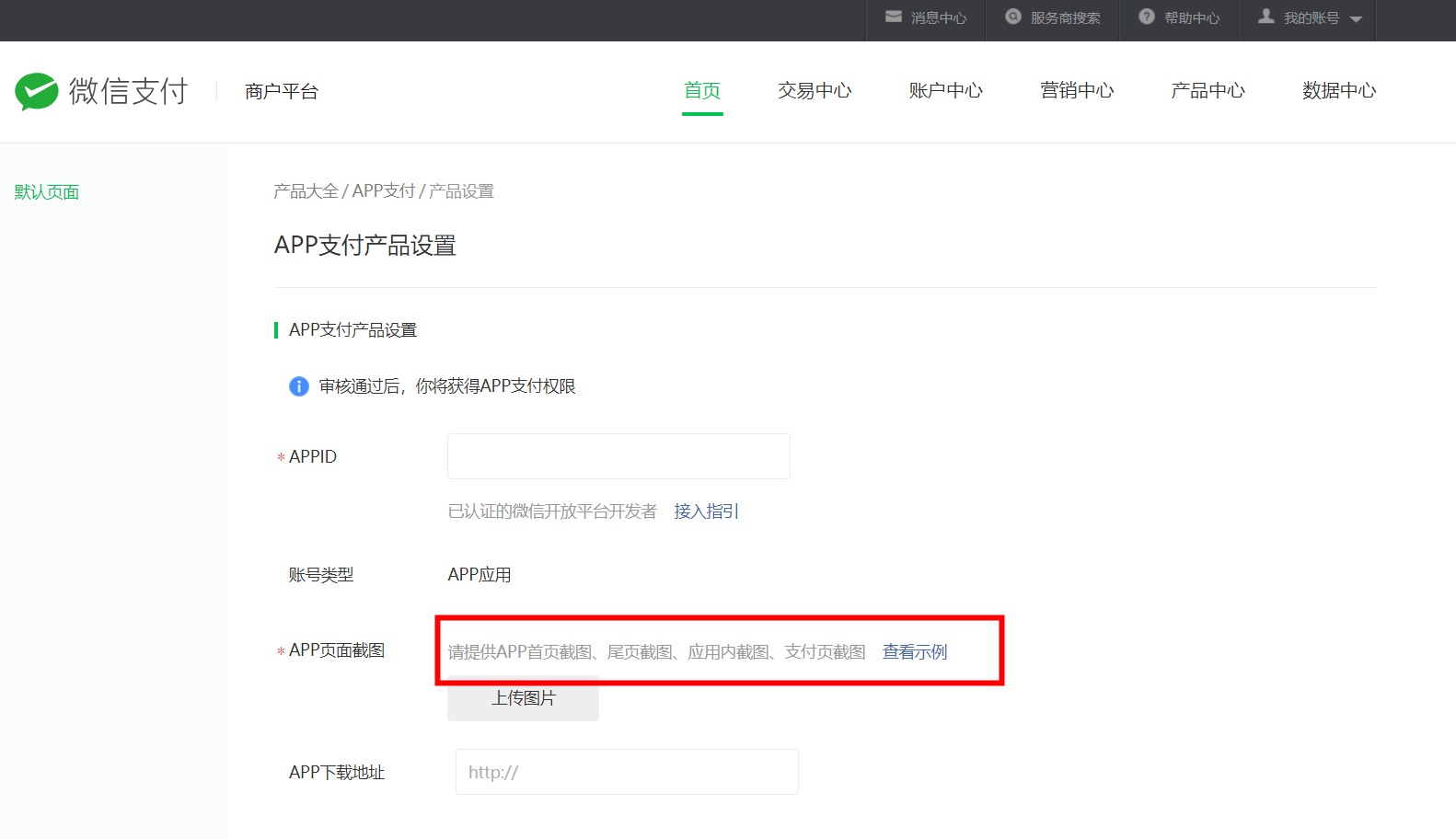This screenshot has height=839, width=1456.
Task: Click the envelope icon for 消息中心
Action: tap(894, 17)
